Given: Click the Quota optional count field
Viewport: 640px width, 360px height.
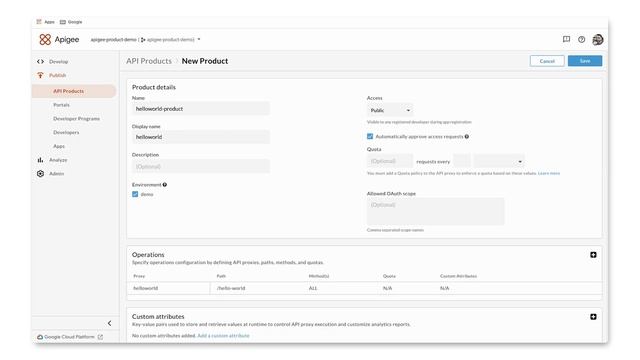Looking at the screenshot, I should coord(390,161).
